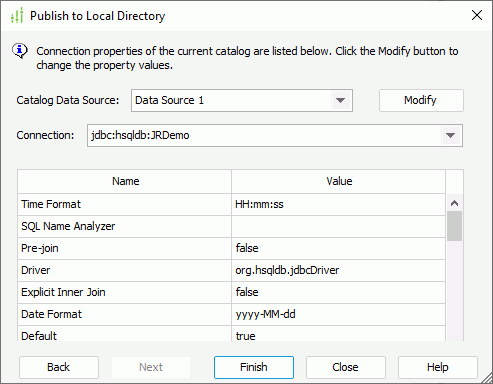Click the Help button

coord(438,367)
